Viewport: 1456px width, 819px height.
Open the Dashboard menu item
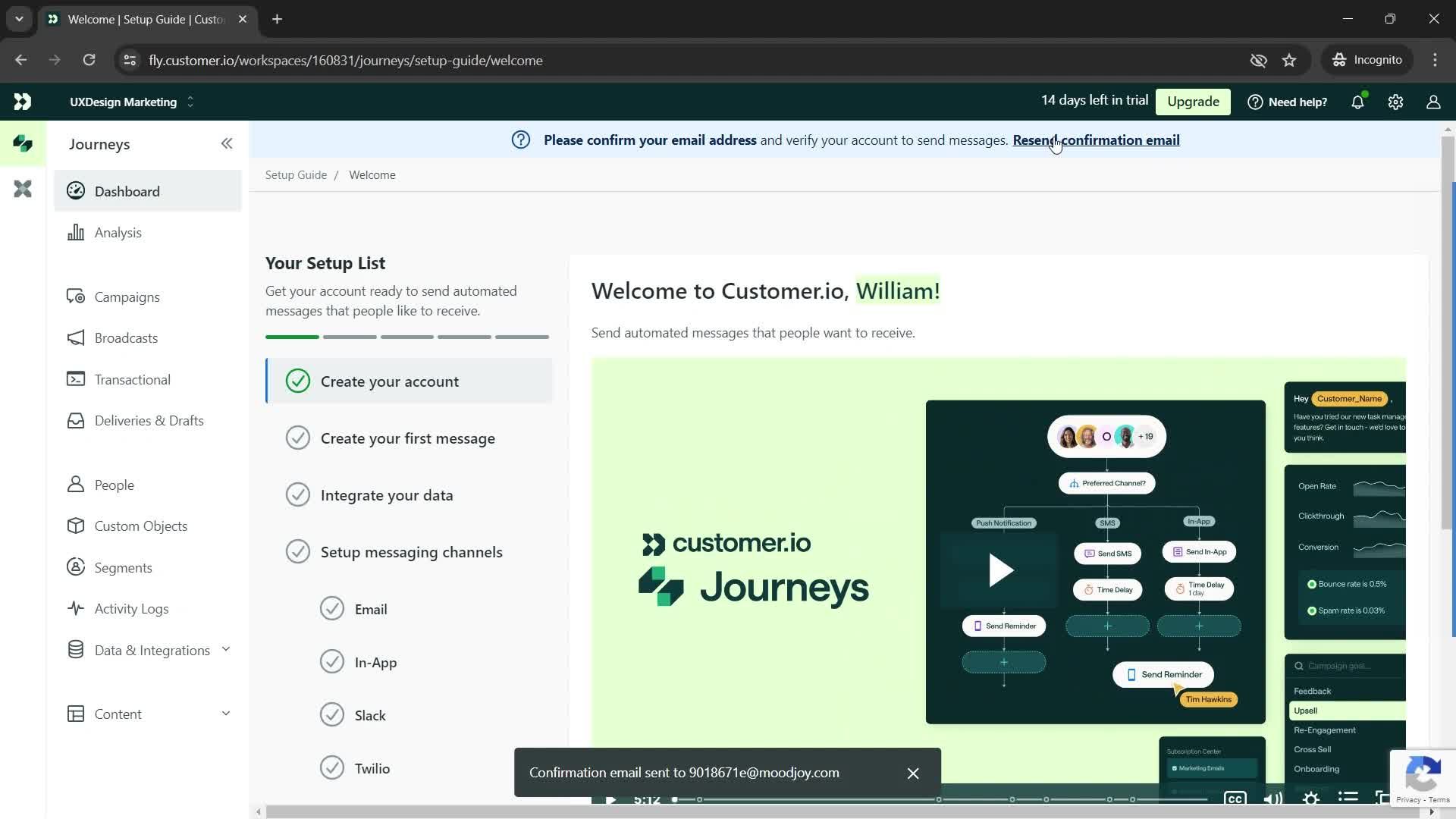click(x=127, y=191)
